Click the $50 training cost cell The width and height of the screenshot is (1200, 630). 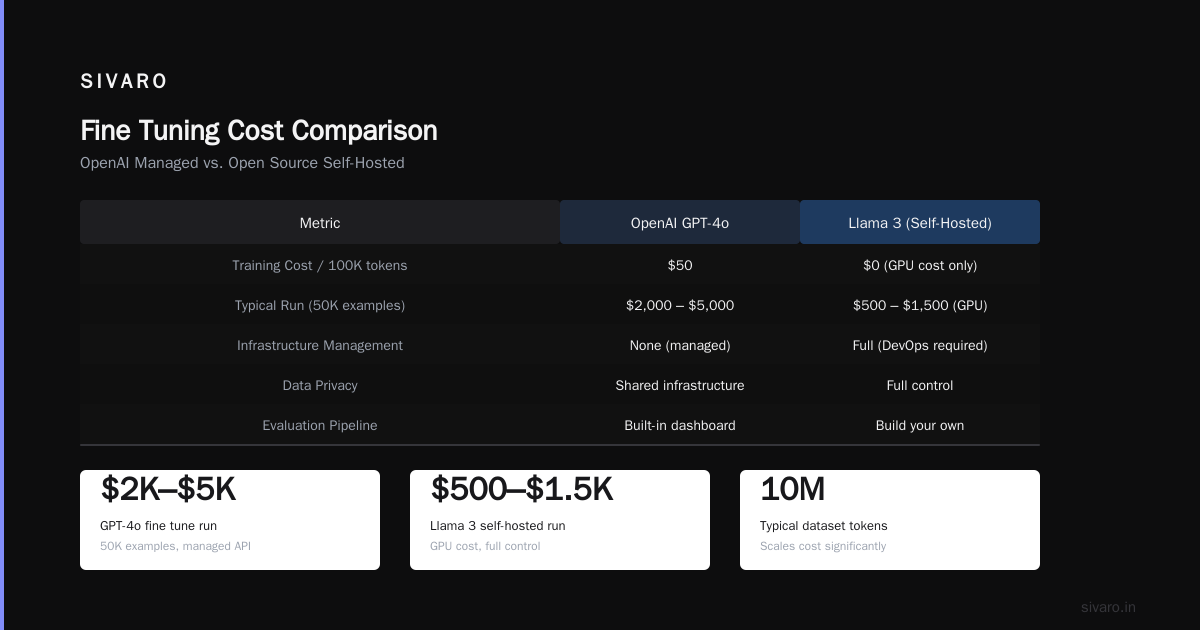[x=680, y=265]
